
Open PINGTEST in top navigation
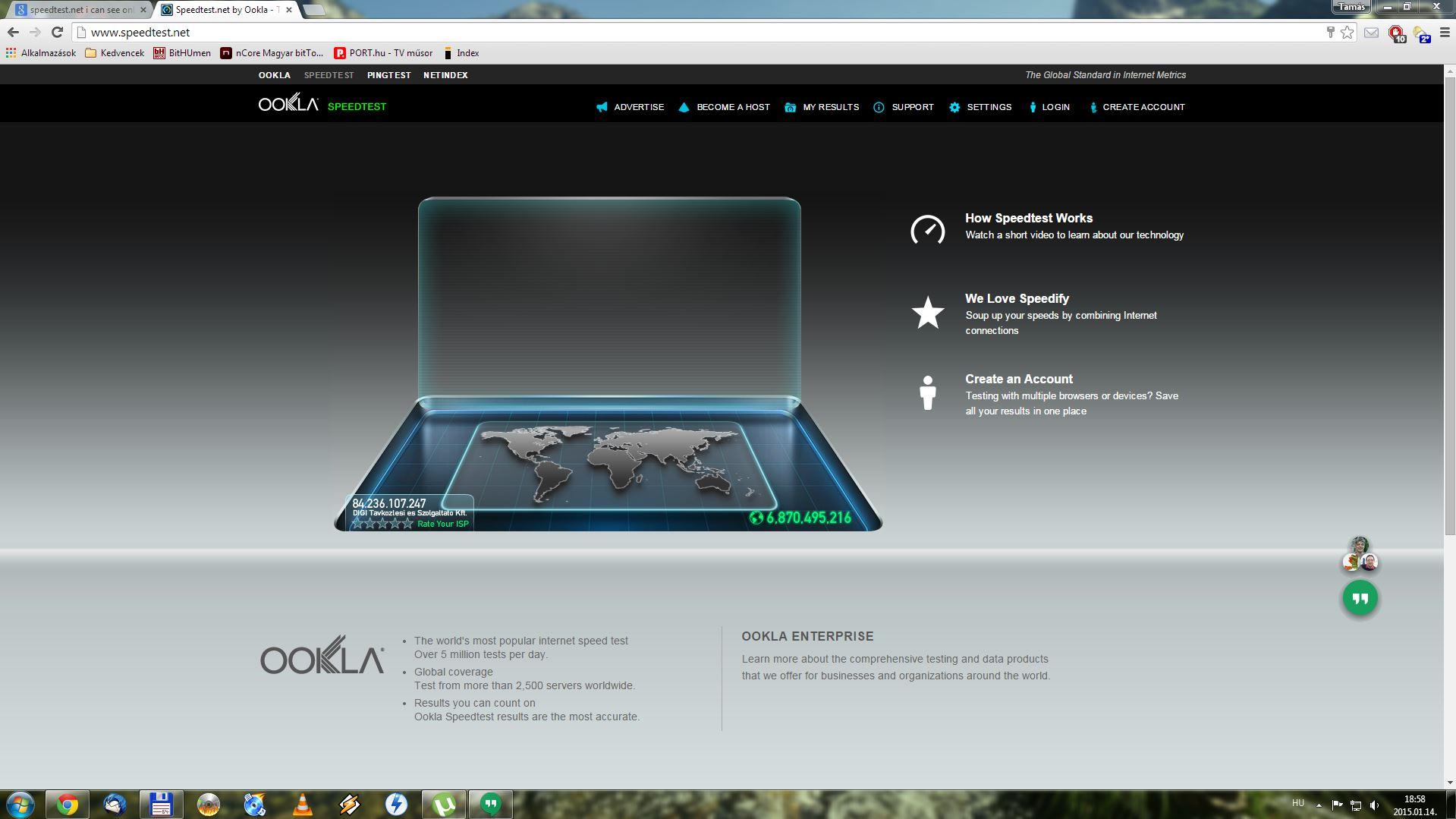[389, 75]
